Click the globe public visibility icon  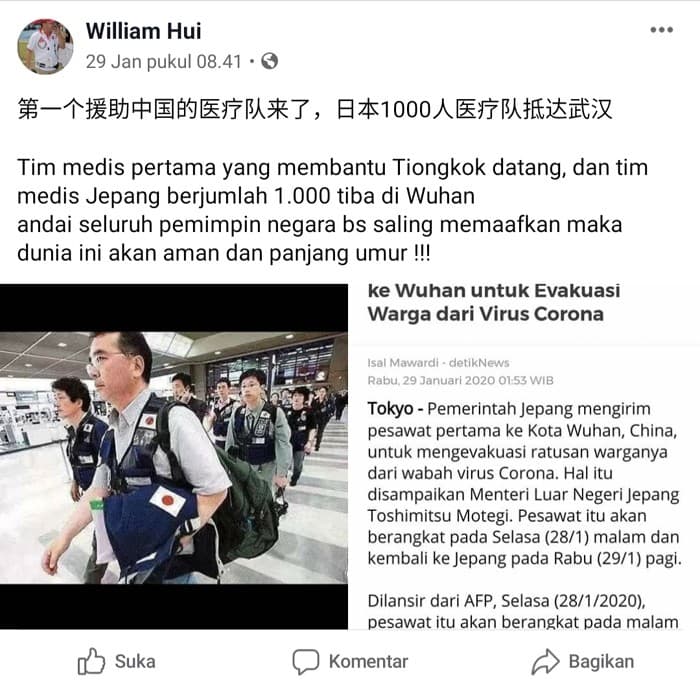click(269, 61)
